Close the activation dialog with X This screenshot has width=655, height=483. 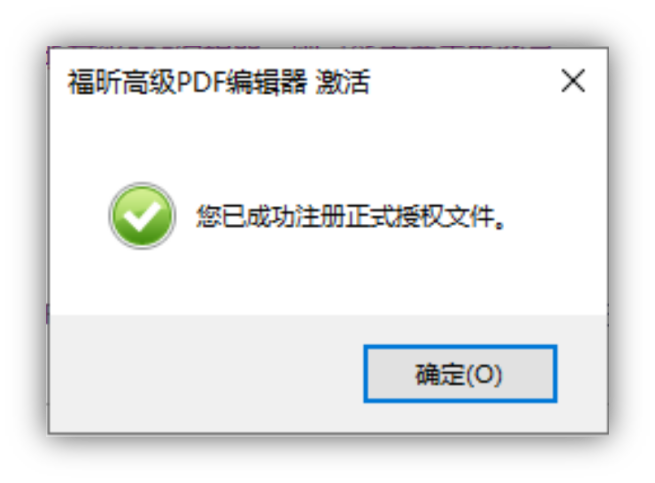(x=573, y=81)
